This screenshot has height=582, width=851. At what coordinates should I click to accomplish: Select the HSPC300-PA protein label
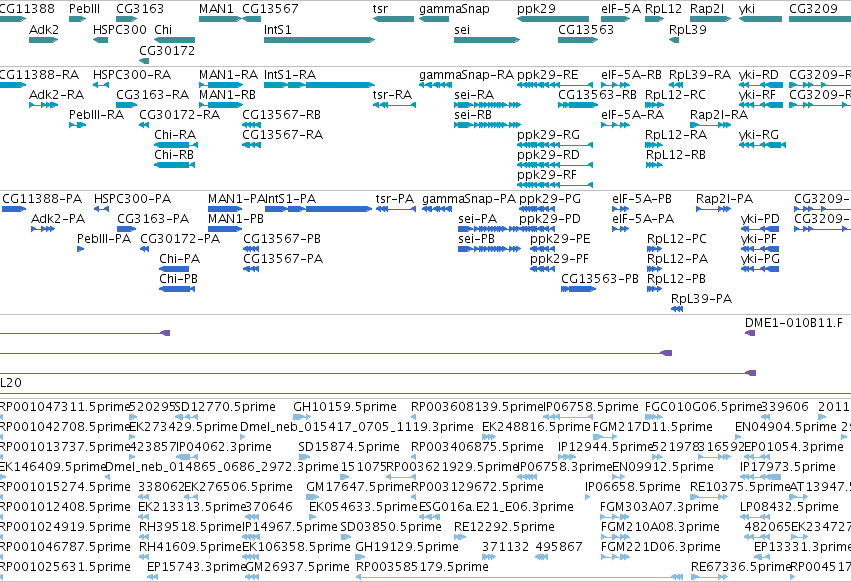coord(132,199)
